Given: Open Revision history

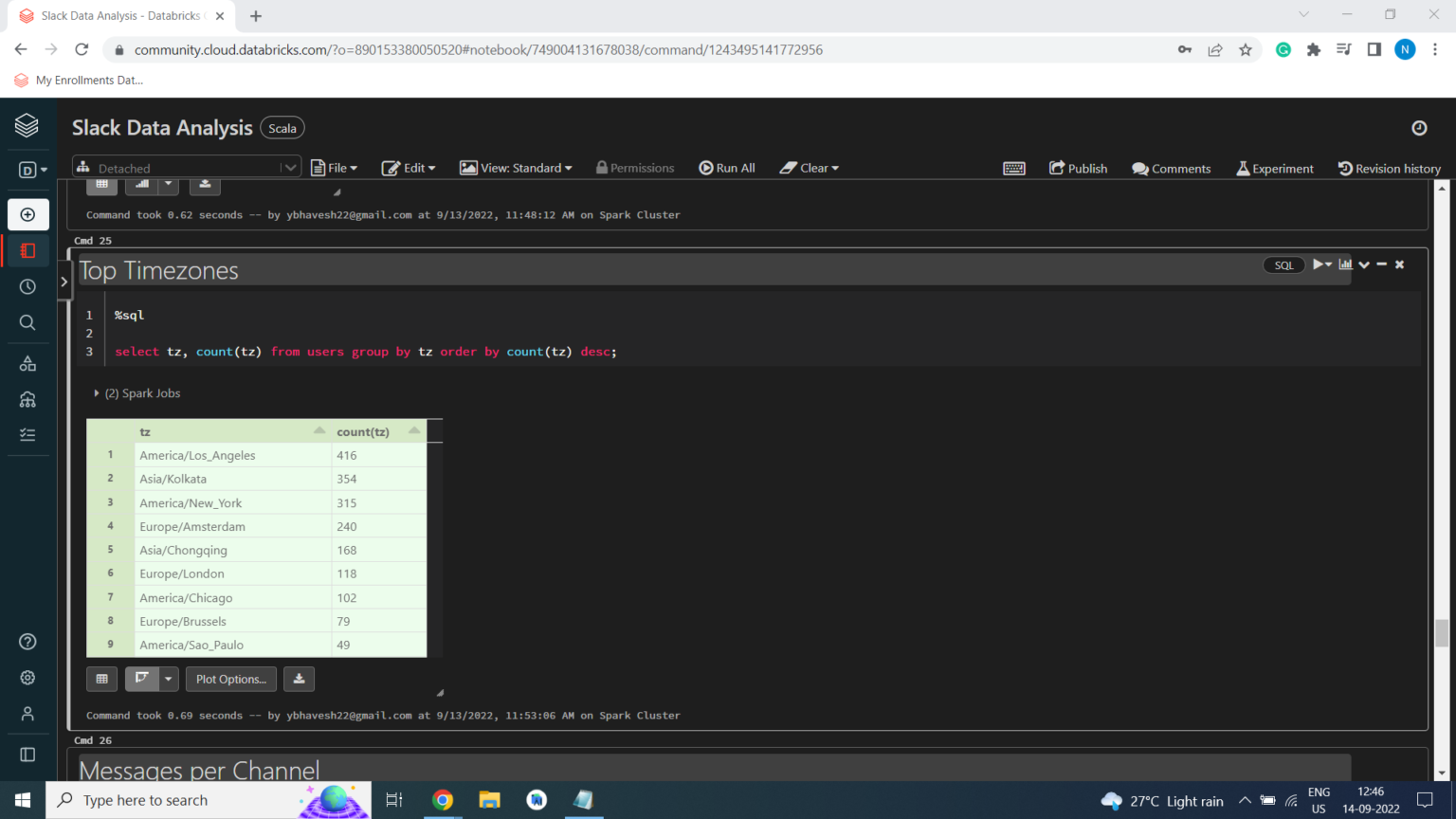Looking at the screenshot, I should (1390, 168).
